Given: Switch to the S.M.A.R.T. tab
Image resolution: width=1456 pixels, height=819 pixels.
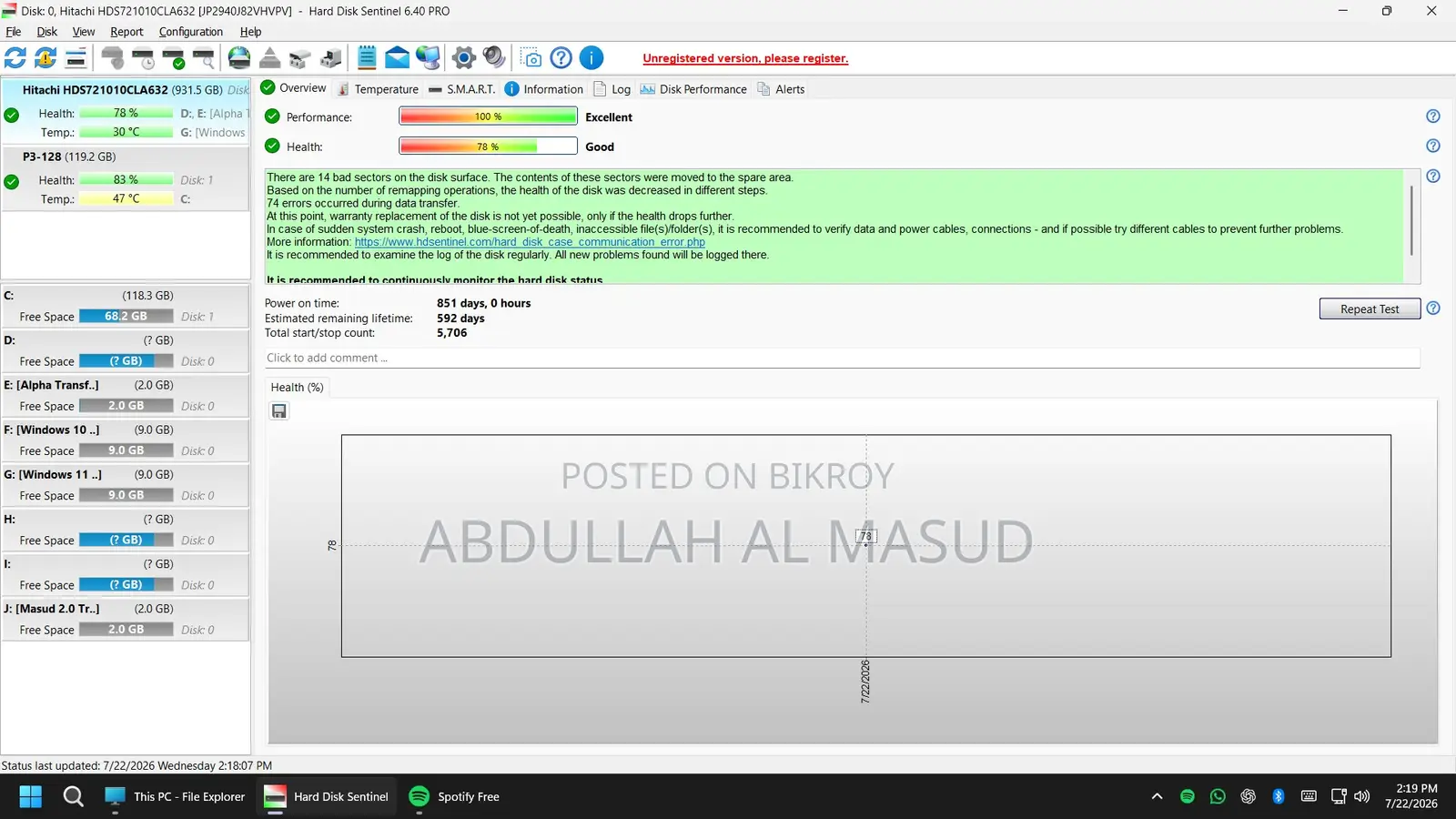Looking at the screenshot, I should (462, 89).
